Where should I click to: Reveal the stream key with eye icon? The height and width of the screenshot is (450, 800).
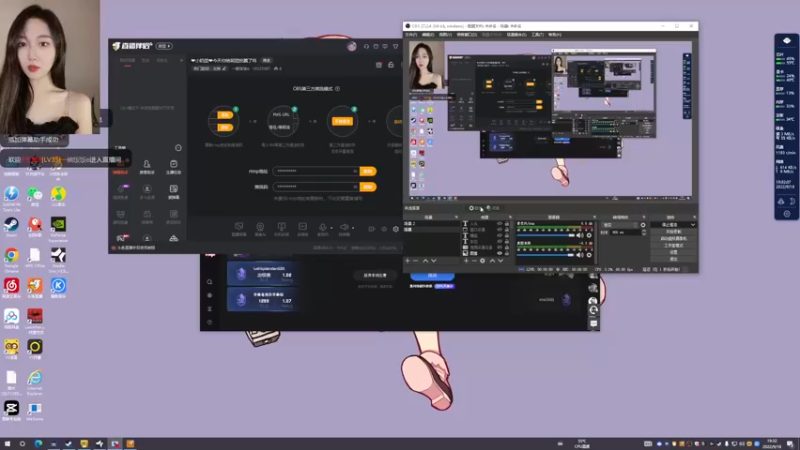point(355,187)
